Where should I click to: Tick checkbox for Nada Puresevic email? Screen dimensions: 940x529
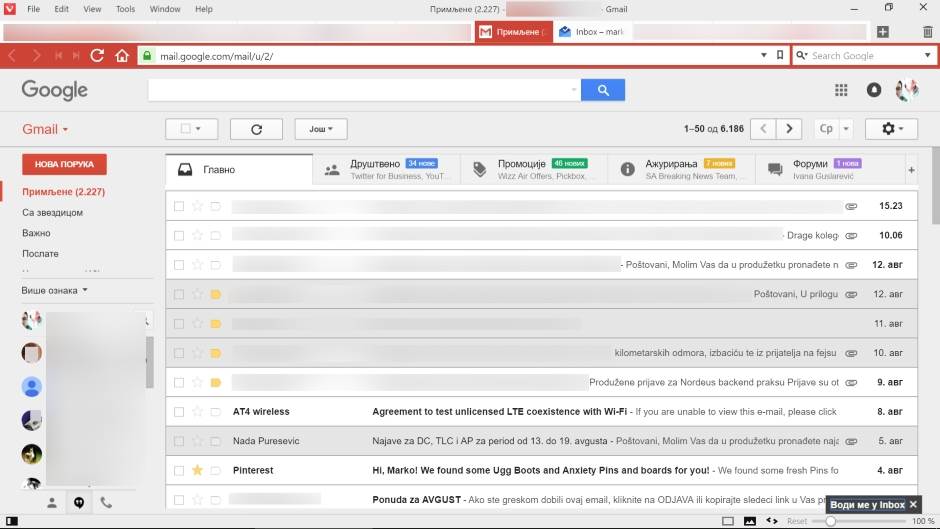click(x=179, y=441)
